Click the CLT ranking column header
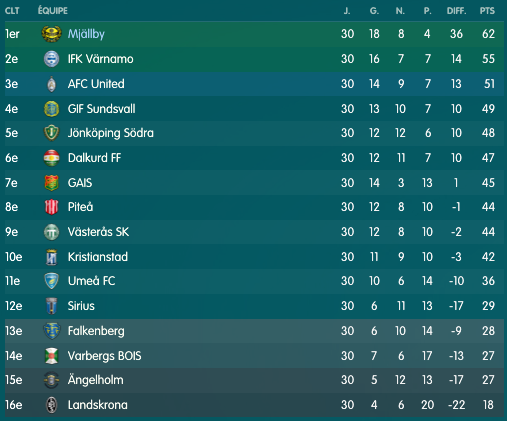Viewport: 507px width, 421px height. pyautogui.click(x=12, y=11)
